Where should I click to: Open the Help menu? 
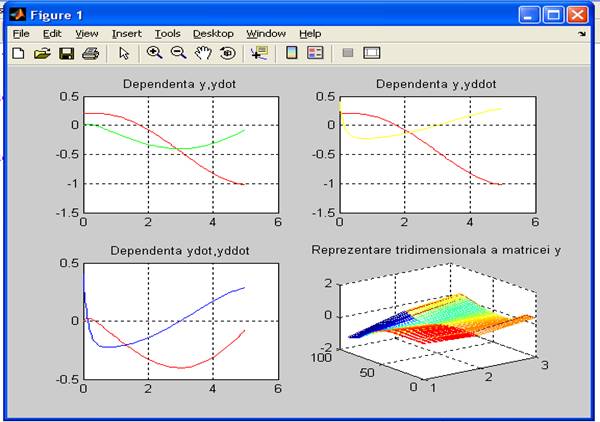pos(310,34)
